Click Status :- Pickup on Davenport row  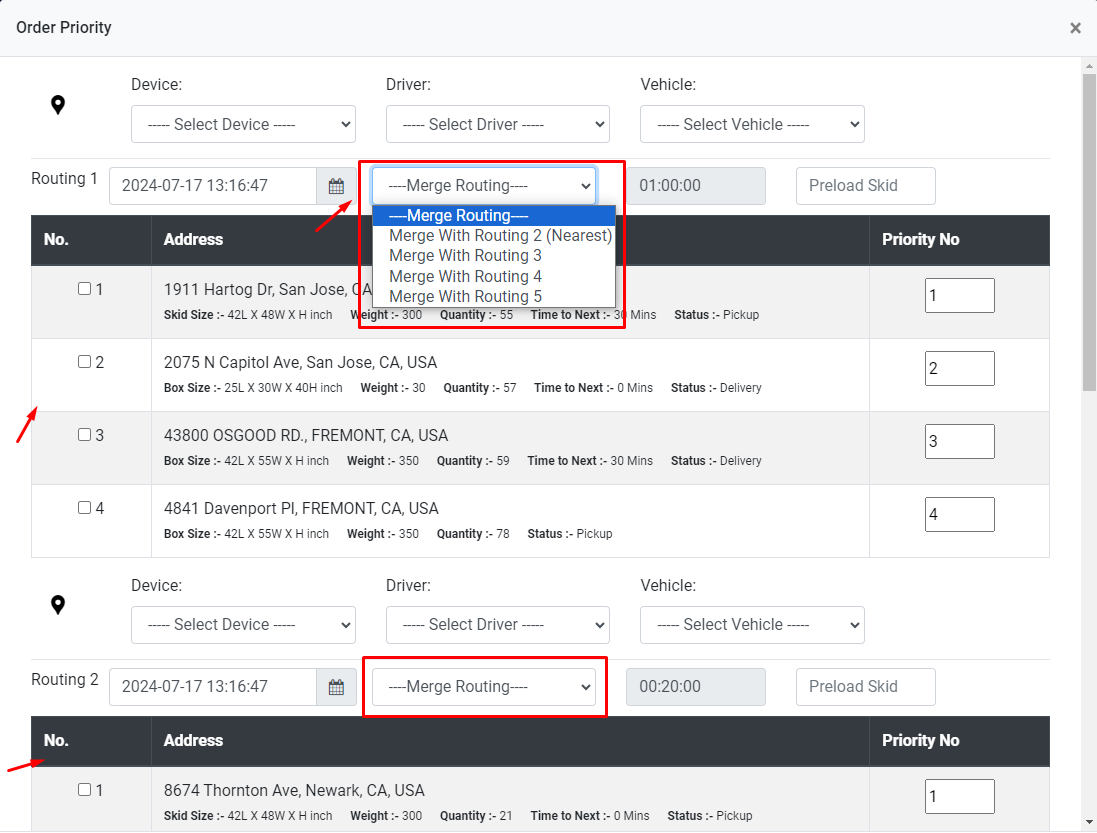click(x=569, y=534)
